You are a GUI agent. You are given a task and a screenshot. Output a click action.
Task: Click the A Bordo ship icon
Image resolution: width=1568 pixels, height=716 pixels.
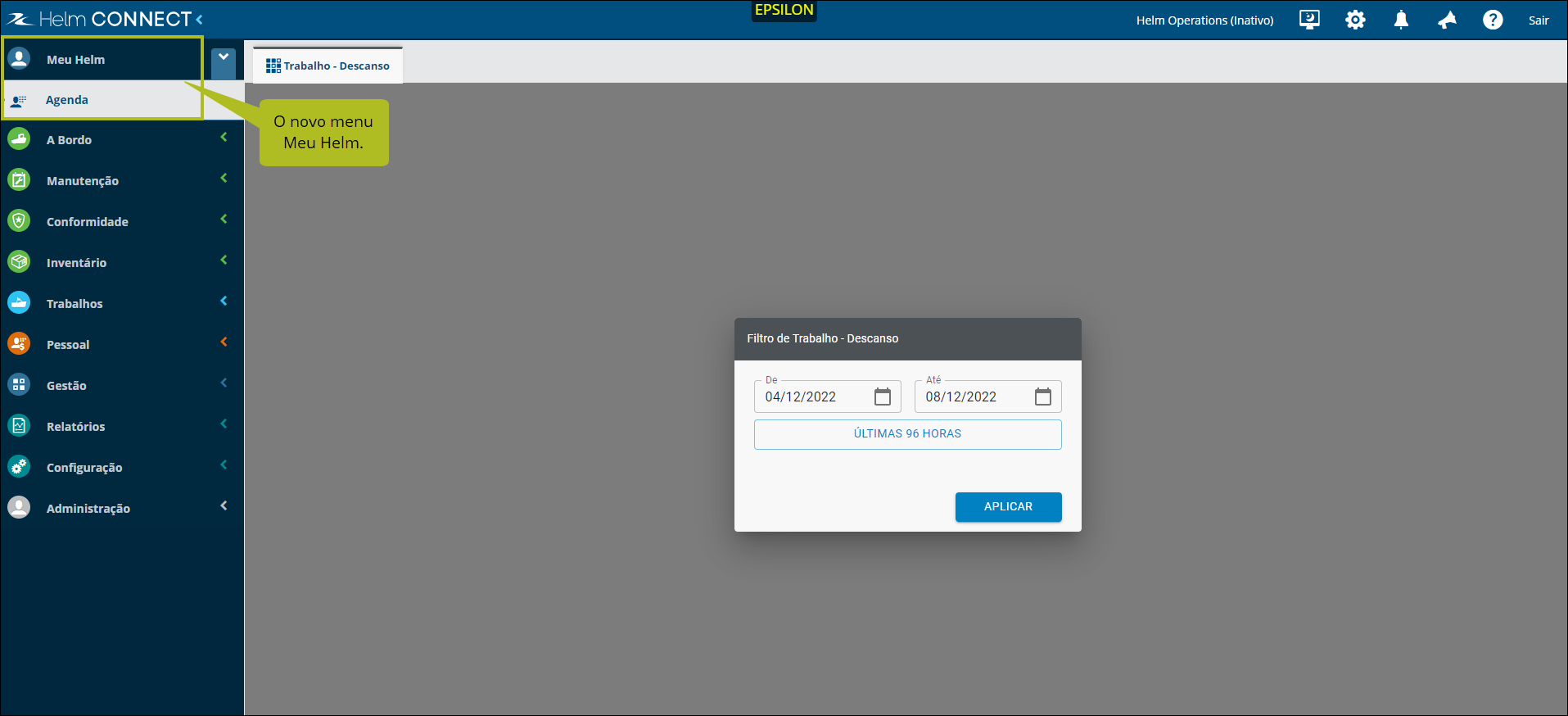(19, 139)
